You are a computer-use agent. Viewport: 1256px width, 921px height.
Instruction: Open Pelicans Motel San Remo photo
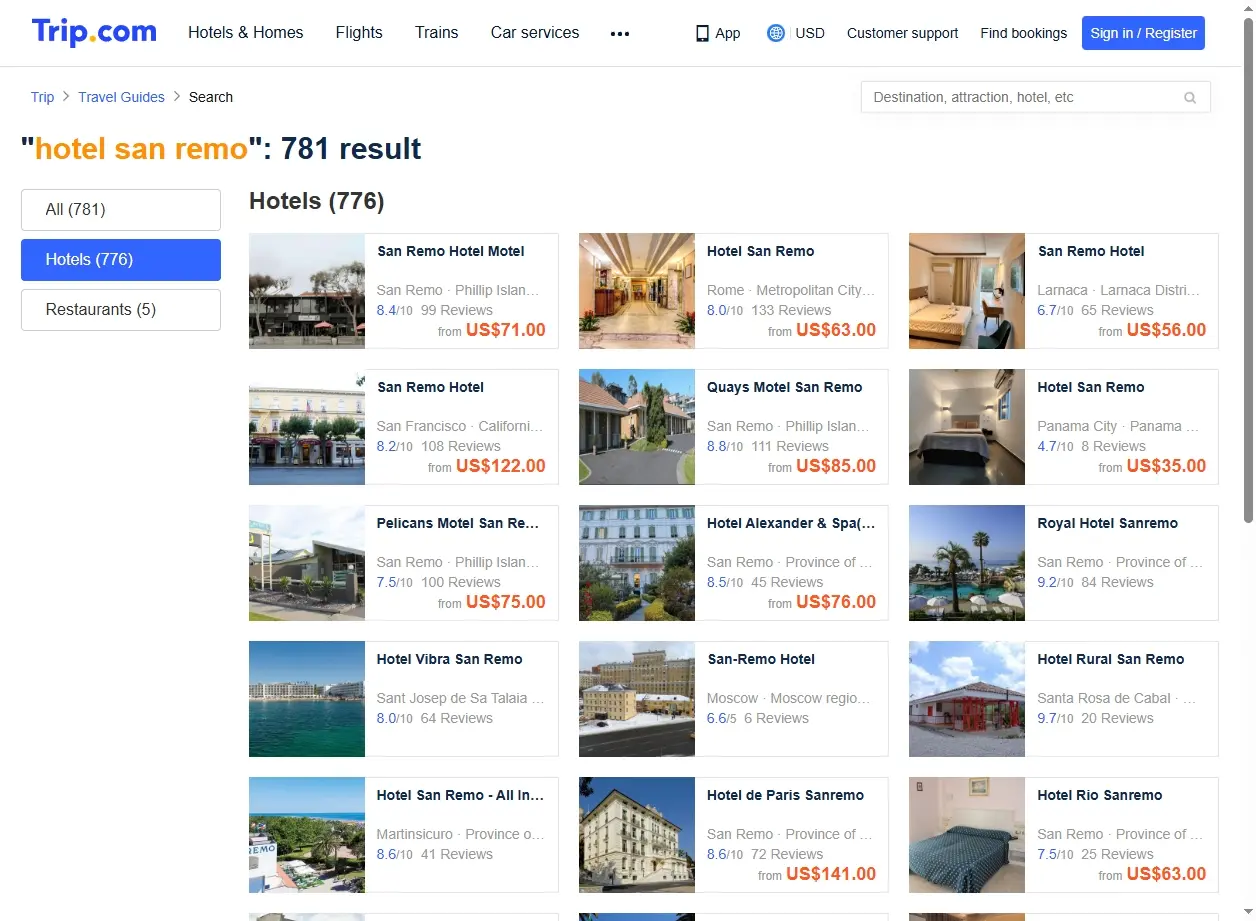307,563
